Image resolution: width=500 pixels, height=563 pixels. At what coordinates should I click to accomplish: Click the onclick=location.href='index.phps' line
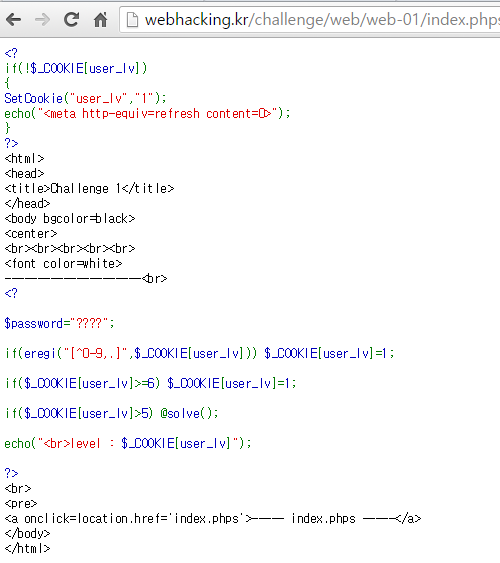(213, 519)
